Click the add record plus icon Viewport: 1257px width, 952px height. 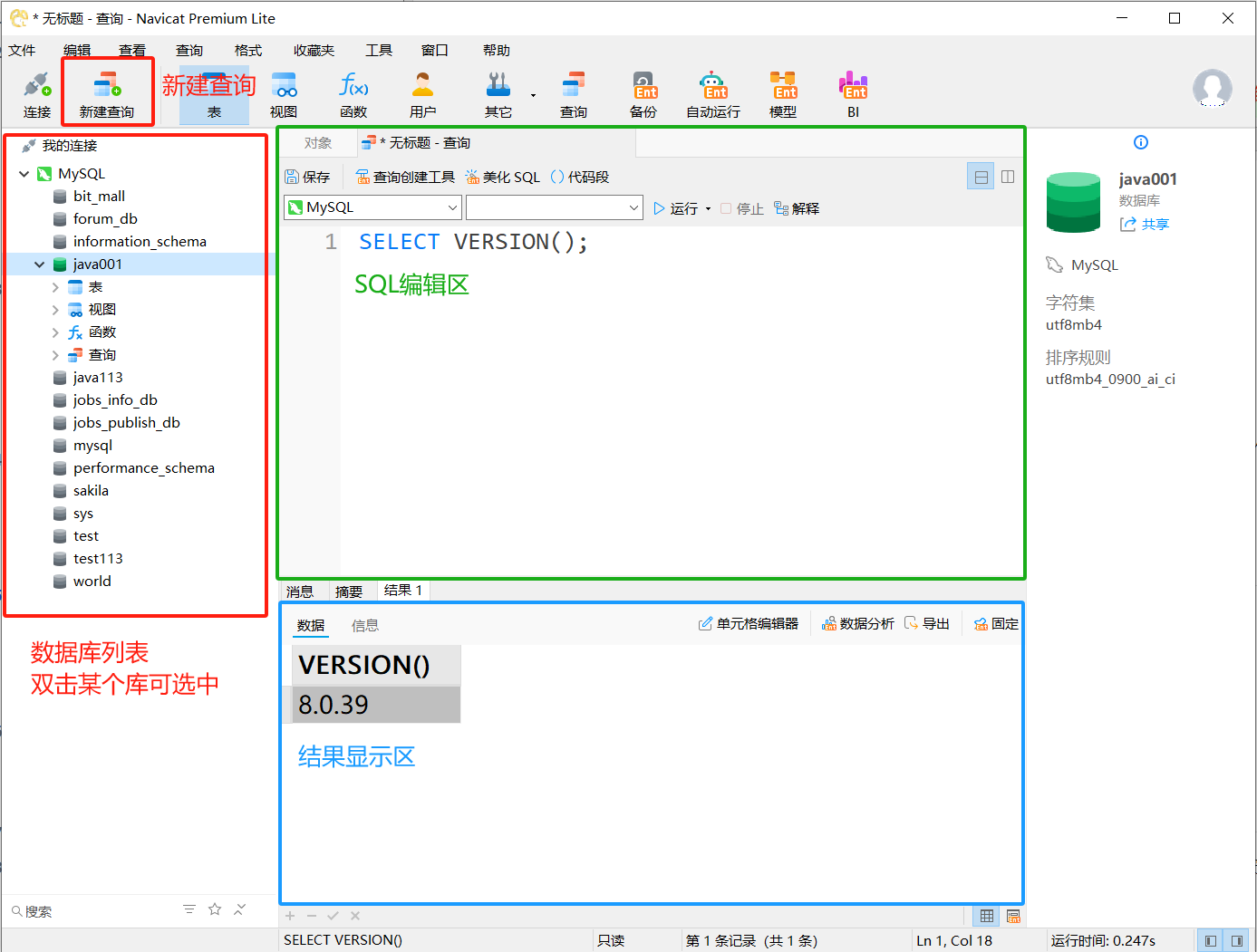pyautogui.click(x=290, y=916)
